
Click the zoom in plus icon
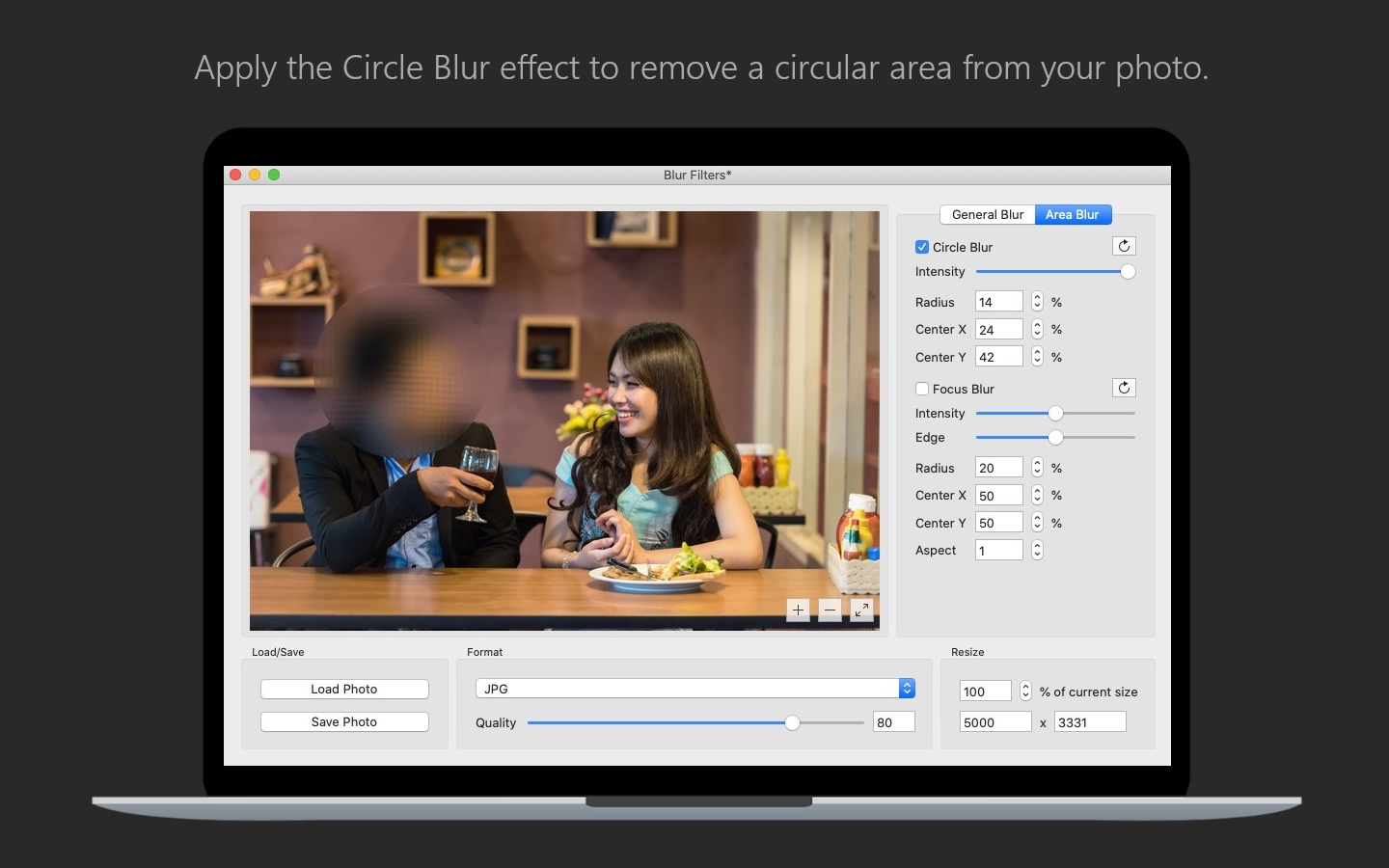(x=798, y=610)
